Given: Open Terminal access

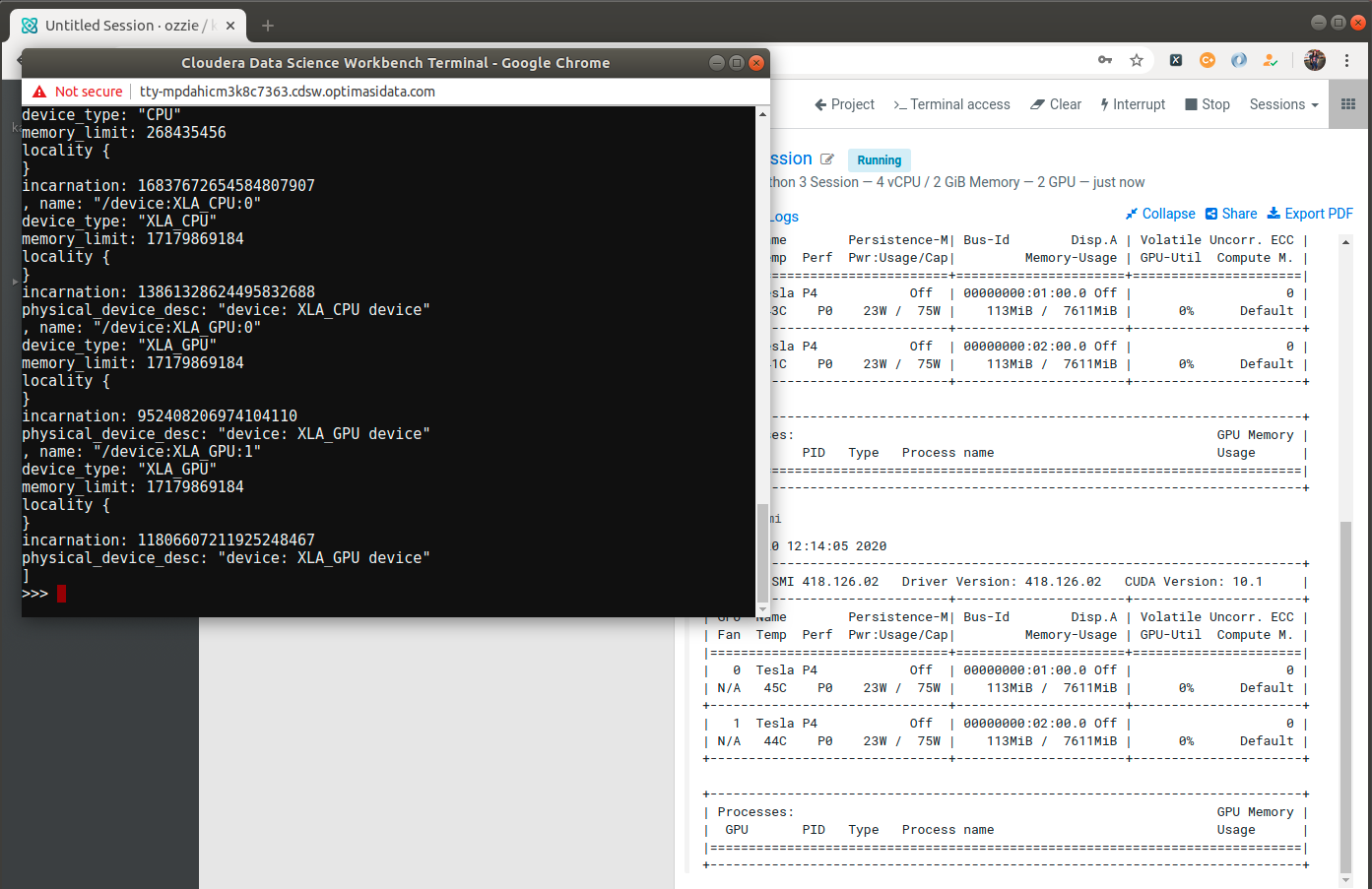Looking at the screenshot, I should pos(951,104).
